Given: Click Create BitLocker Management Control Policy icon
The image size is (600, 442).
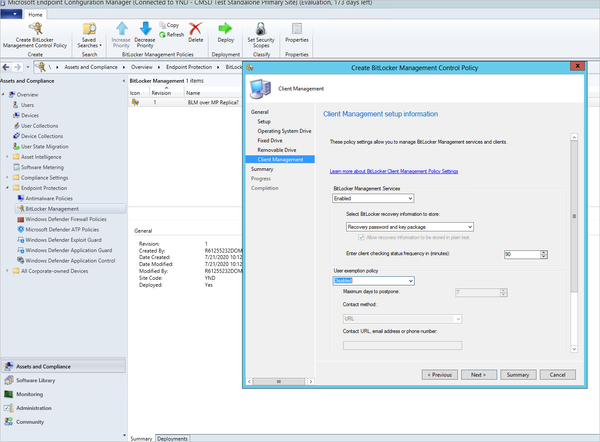Looking at the screenshot, I should 36,29.
